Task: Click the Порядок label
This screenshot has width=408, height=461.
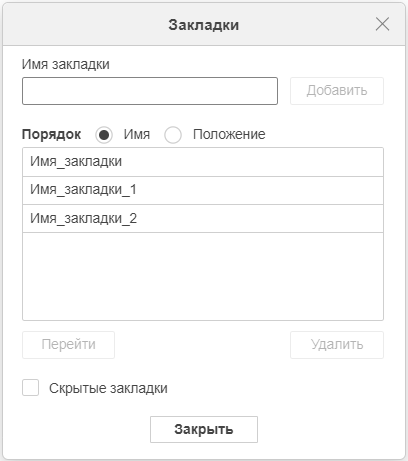Action: tap(51, 135)
